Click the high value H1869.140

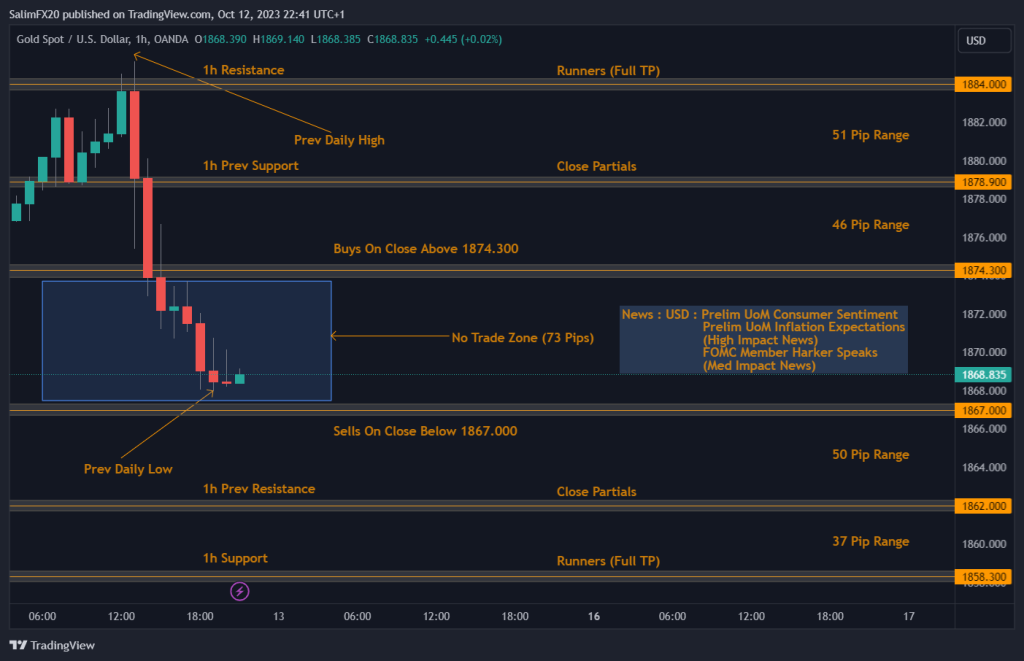coord(279,39)
